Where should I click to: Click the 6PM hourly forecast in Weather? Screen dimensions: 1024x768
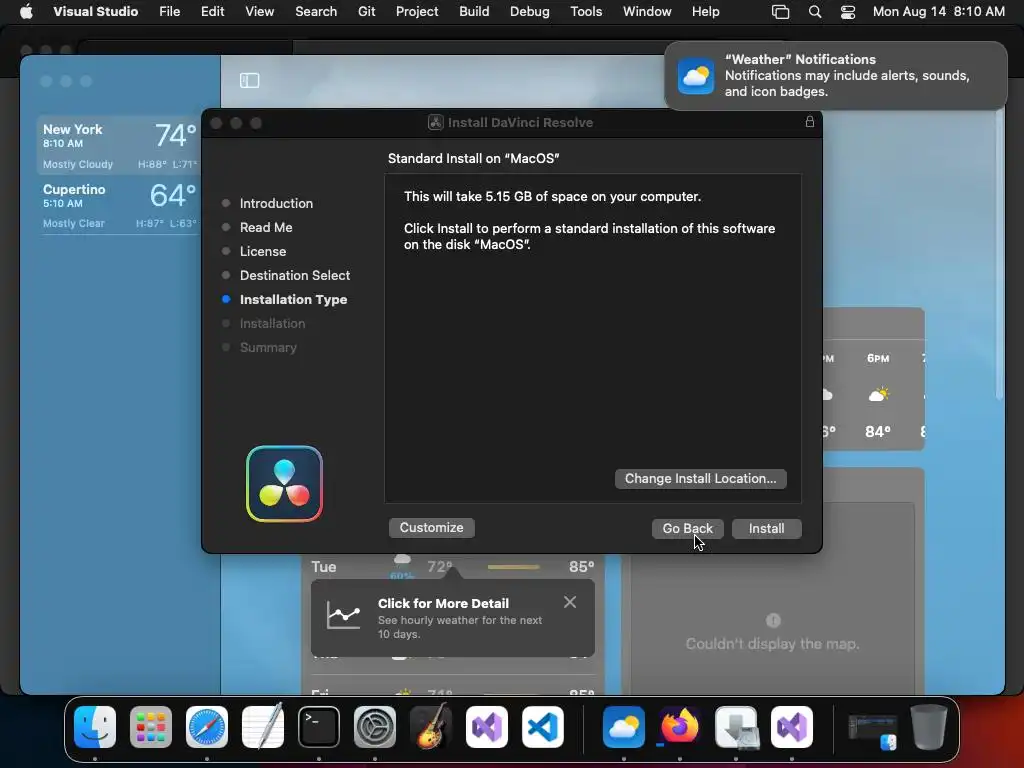(x=878, y=394)
